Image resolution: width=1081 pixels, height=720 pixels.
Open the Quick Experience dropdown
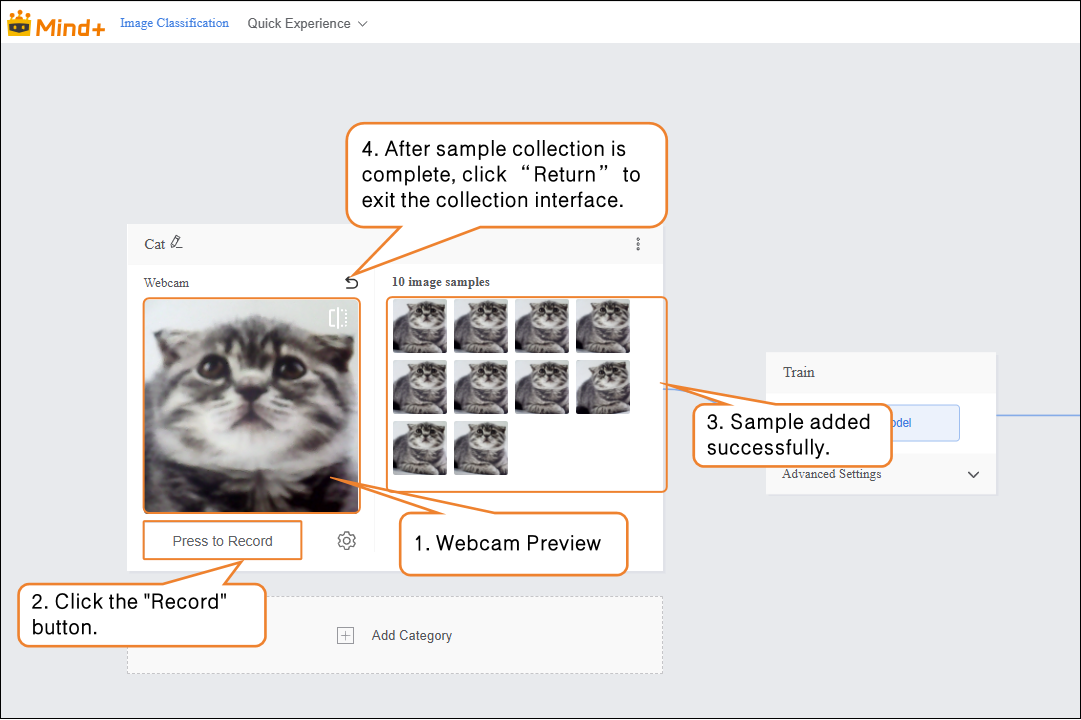(307, 23)
